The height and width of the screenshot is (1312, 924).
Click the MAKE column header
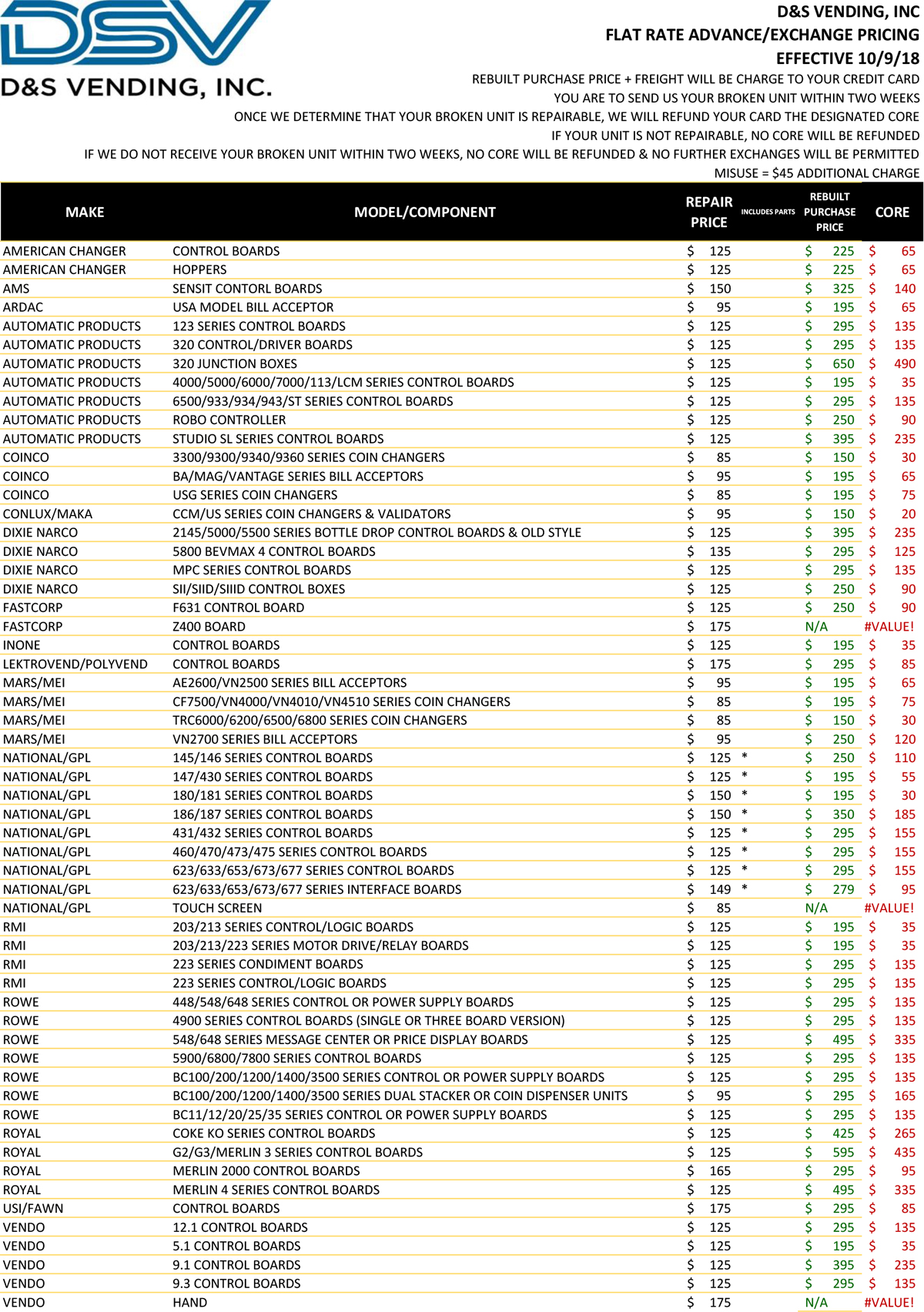click(x=85, y=212)
